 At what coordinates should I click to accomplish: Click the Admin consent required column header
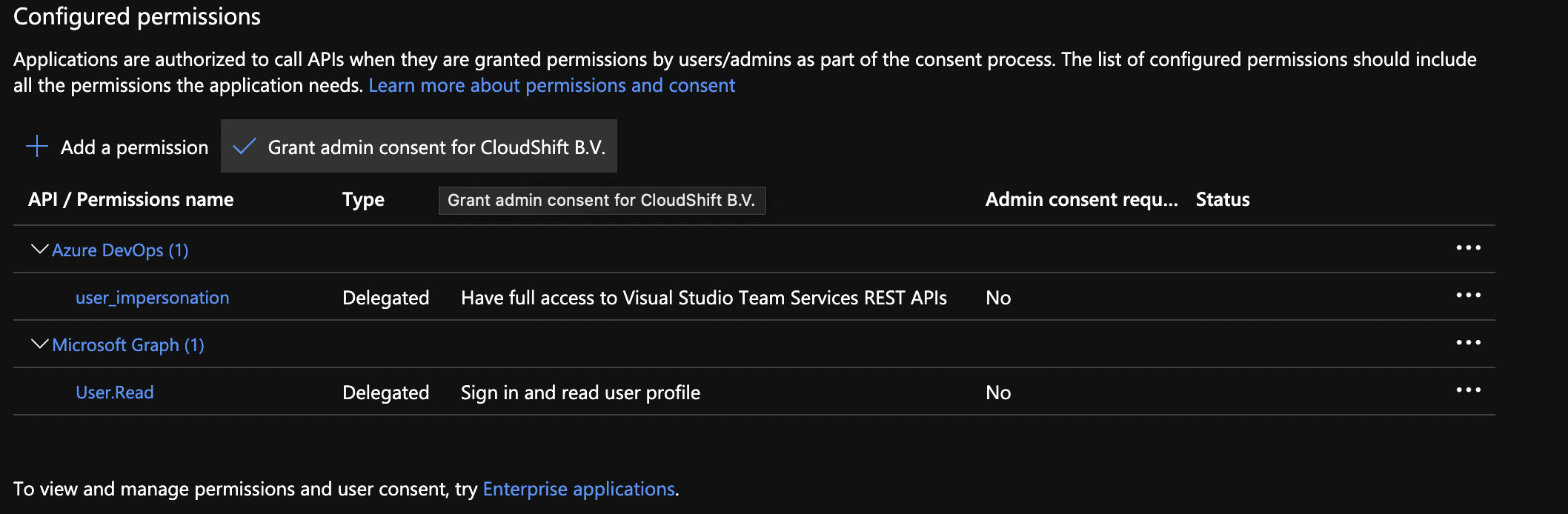(x=1080, y=200)
